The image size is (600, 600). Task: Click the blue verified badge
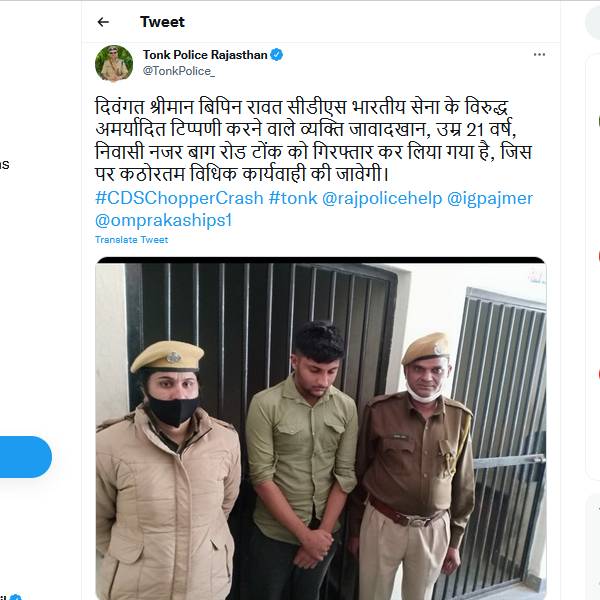click(x=277, y=55)
